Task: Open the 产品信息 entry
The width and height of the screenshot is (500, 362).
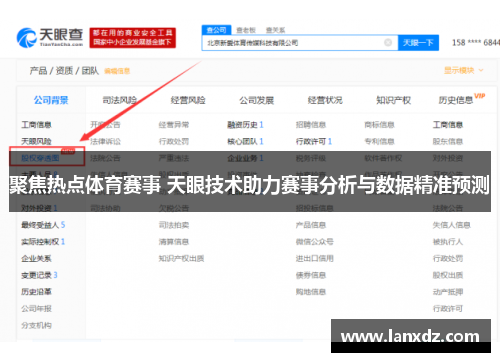Action: click(x=311, y=225)
